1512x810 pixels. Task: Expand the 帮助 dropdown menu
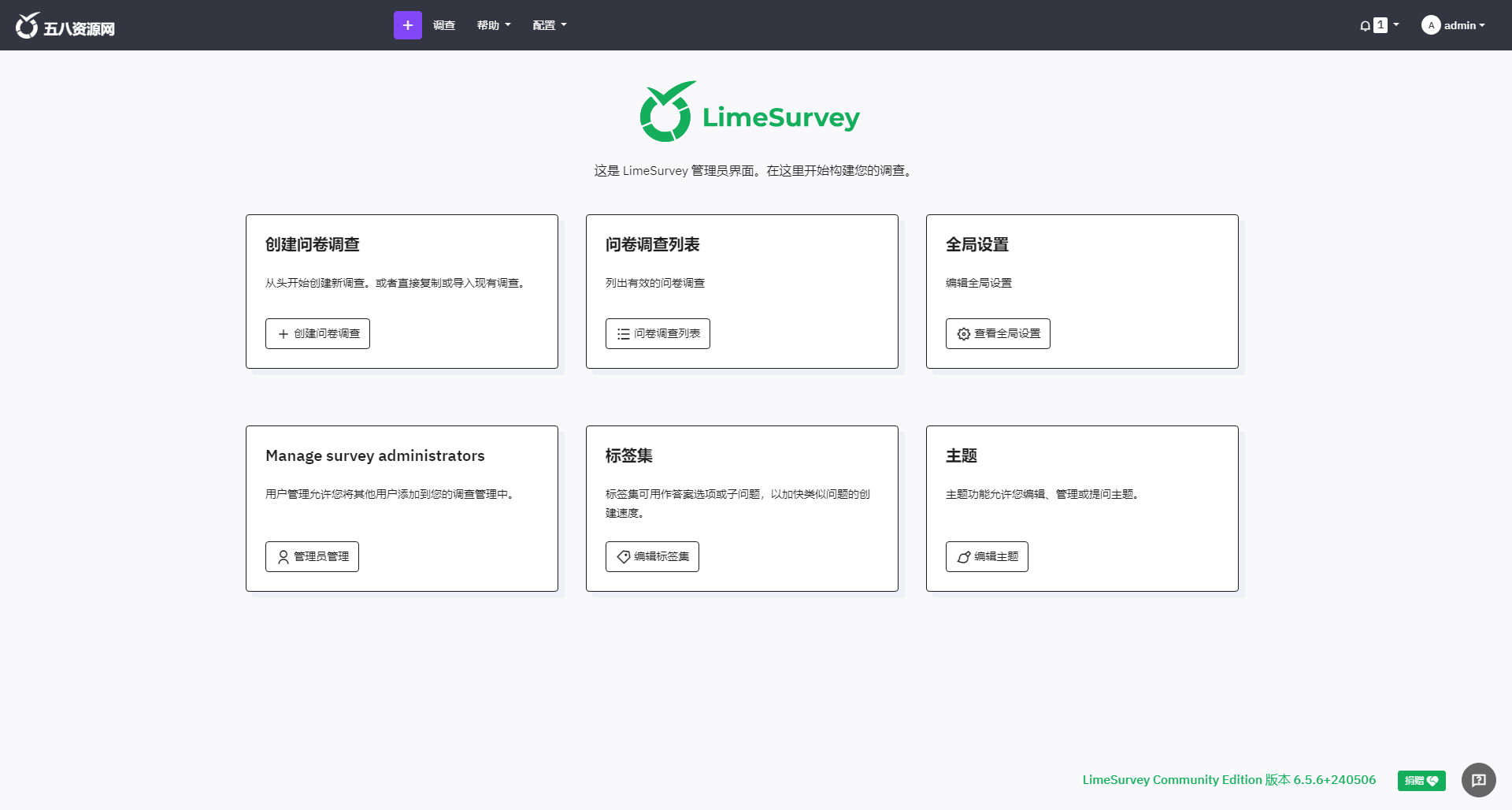coord(494,25)
